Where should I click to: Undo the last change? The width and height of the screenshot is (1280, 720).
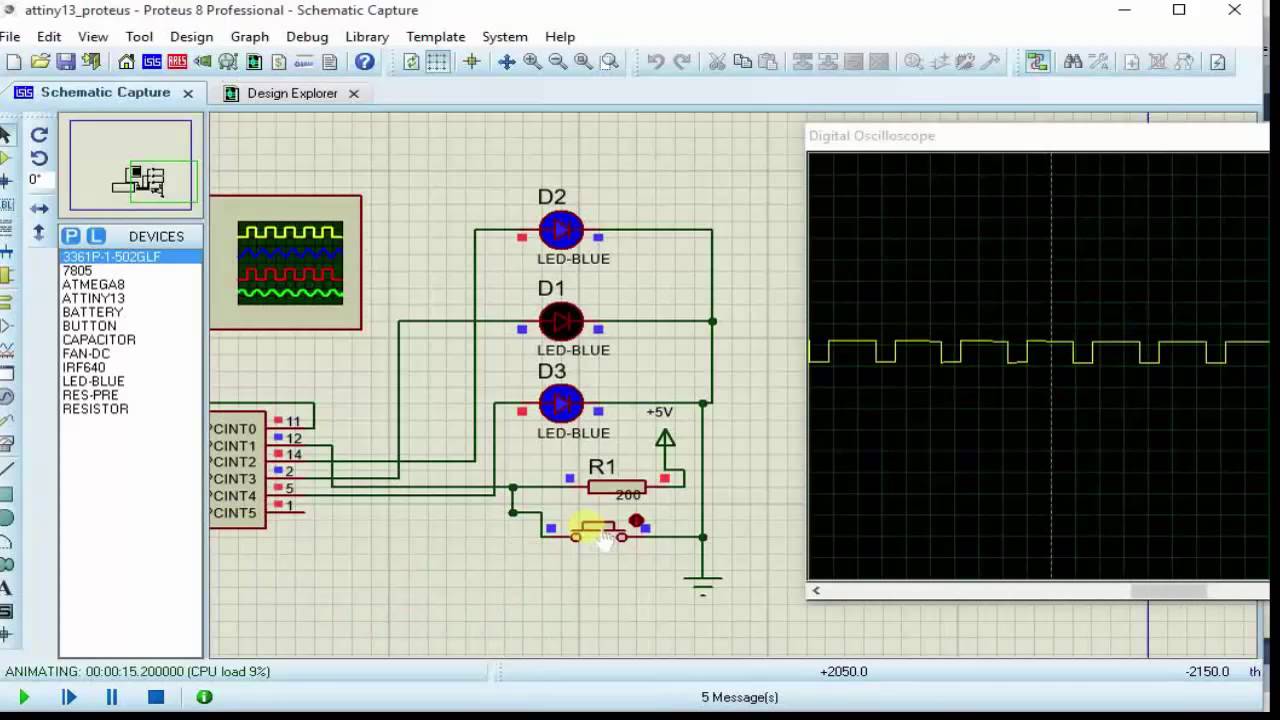[x=656, y=62]
